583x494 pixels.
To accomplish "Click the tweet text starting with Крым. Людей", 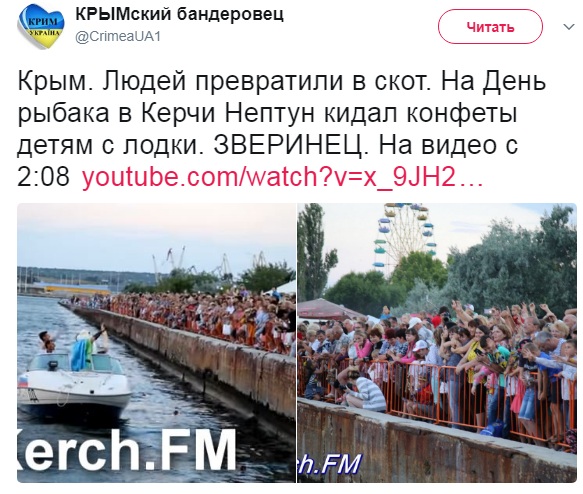I will [281, 129].
